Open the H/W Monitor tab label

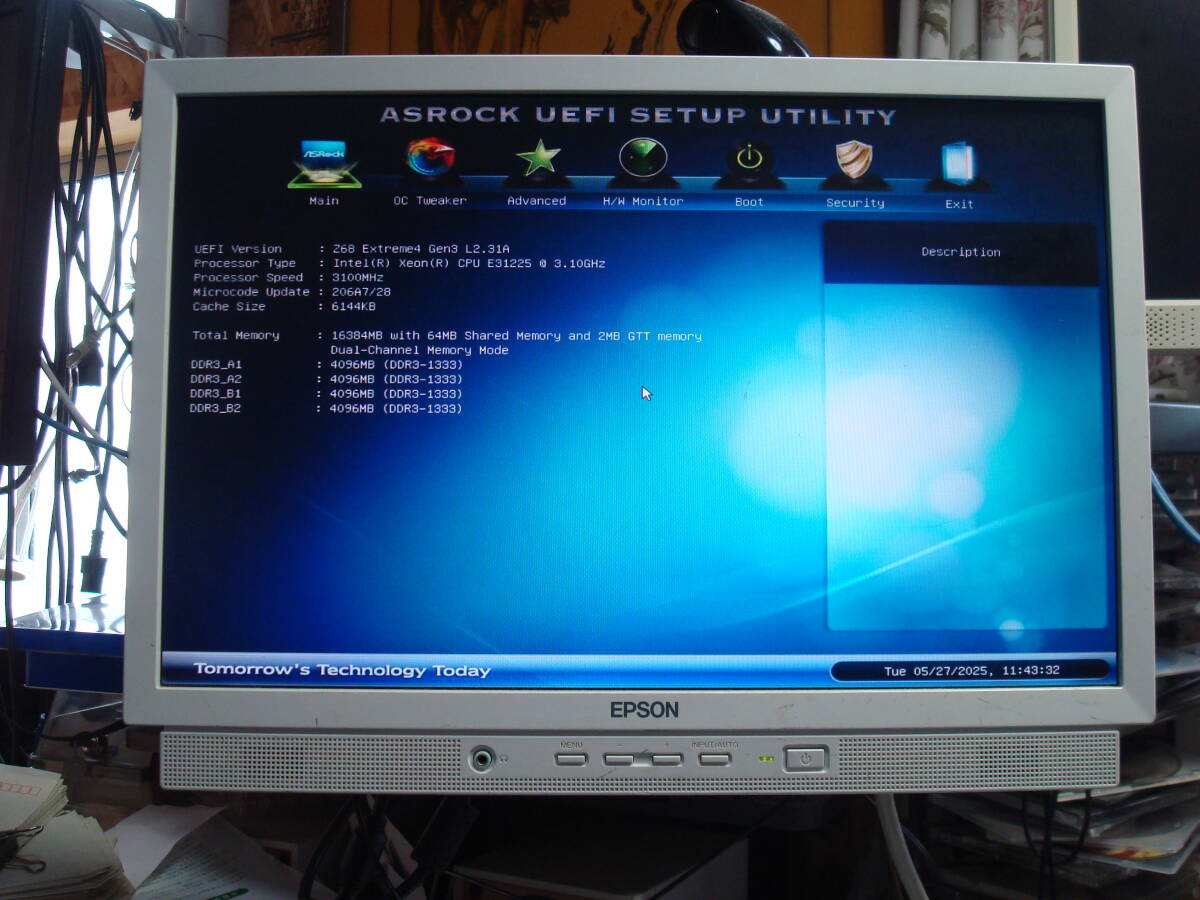(643, 201)
